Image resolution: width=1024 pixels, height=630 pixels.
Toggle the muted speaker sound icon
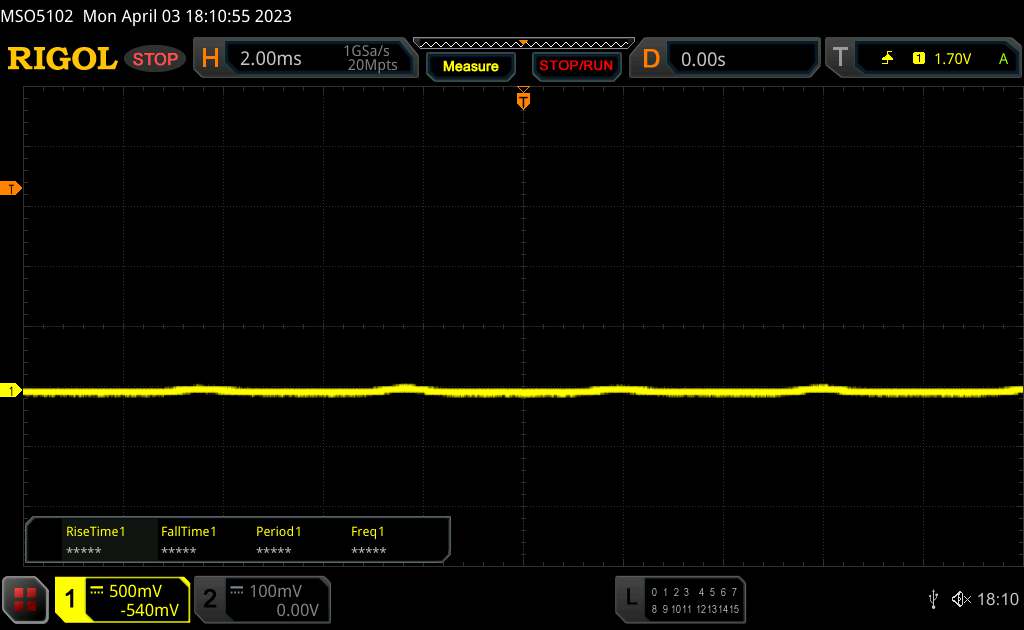(x=961, y=599)
